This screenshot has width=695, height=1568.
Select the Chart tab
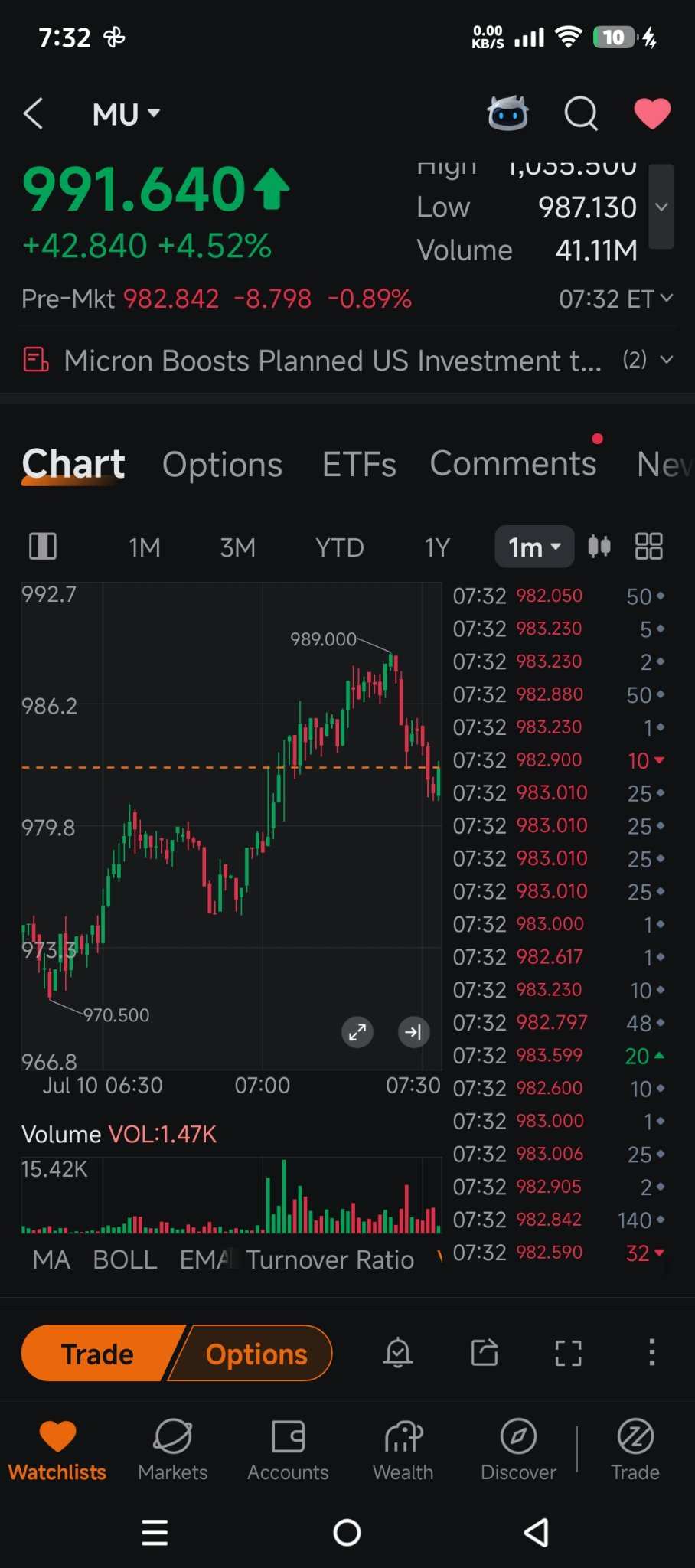point(73,464)
